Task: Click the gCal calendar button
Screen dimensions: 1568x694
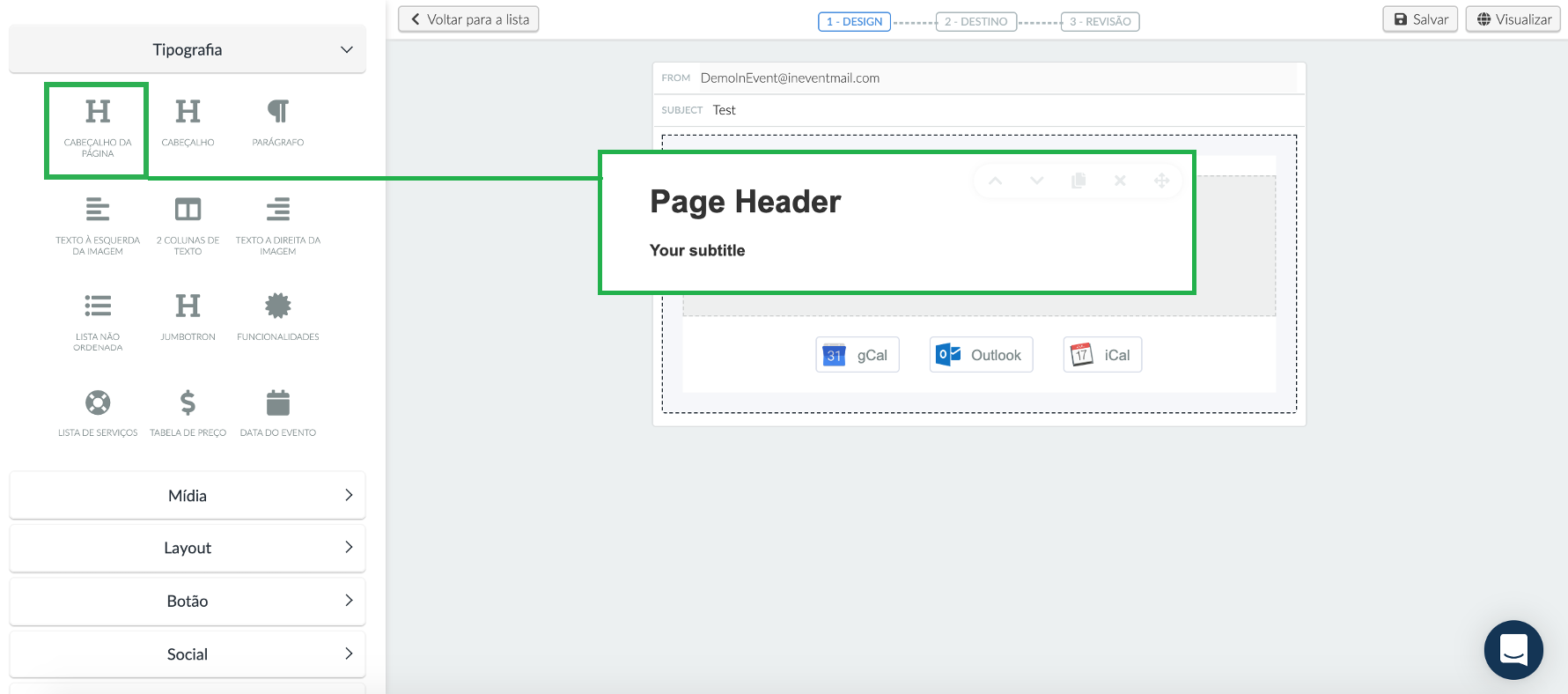Action: (x=858, y=355)
